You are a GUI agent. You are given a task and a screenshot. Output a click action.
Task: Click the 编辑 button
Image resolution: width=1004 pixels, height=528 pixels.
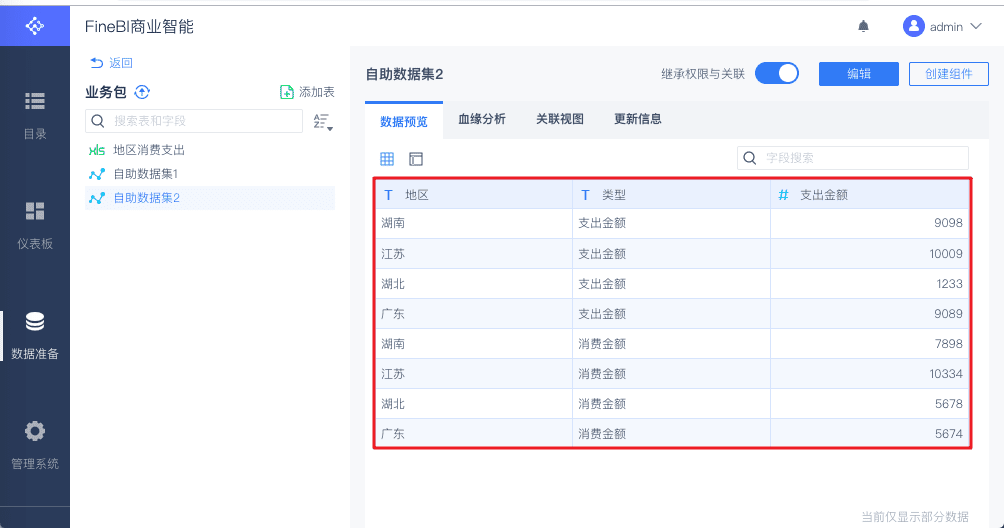[x=858, y=74]
